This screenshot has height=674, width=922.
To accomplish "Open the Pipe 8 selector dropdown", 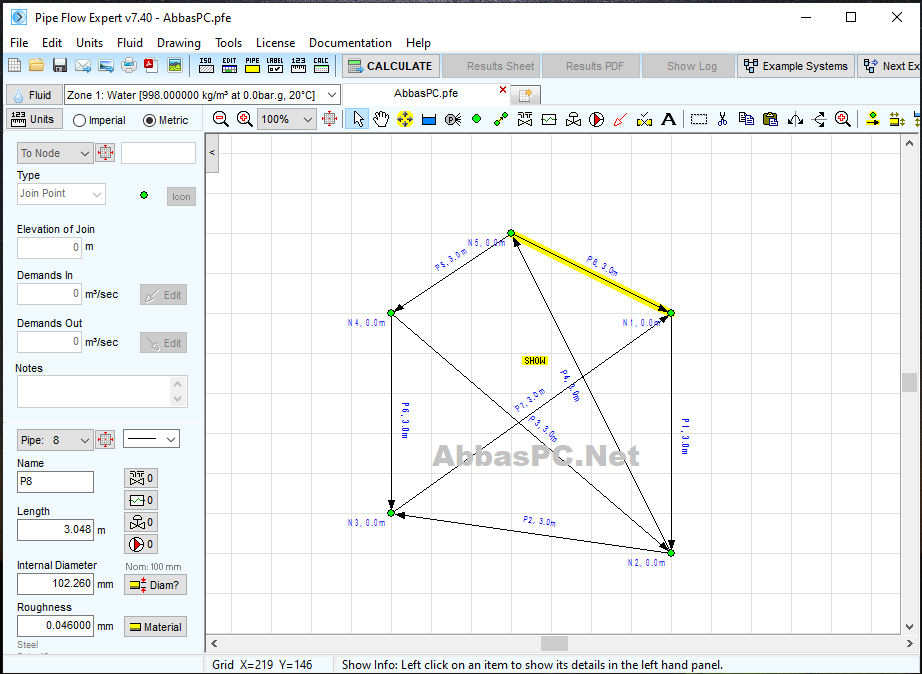I will point(55,440).
